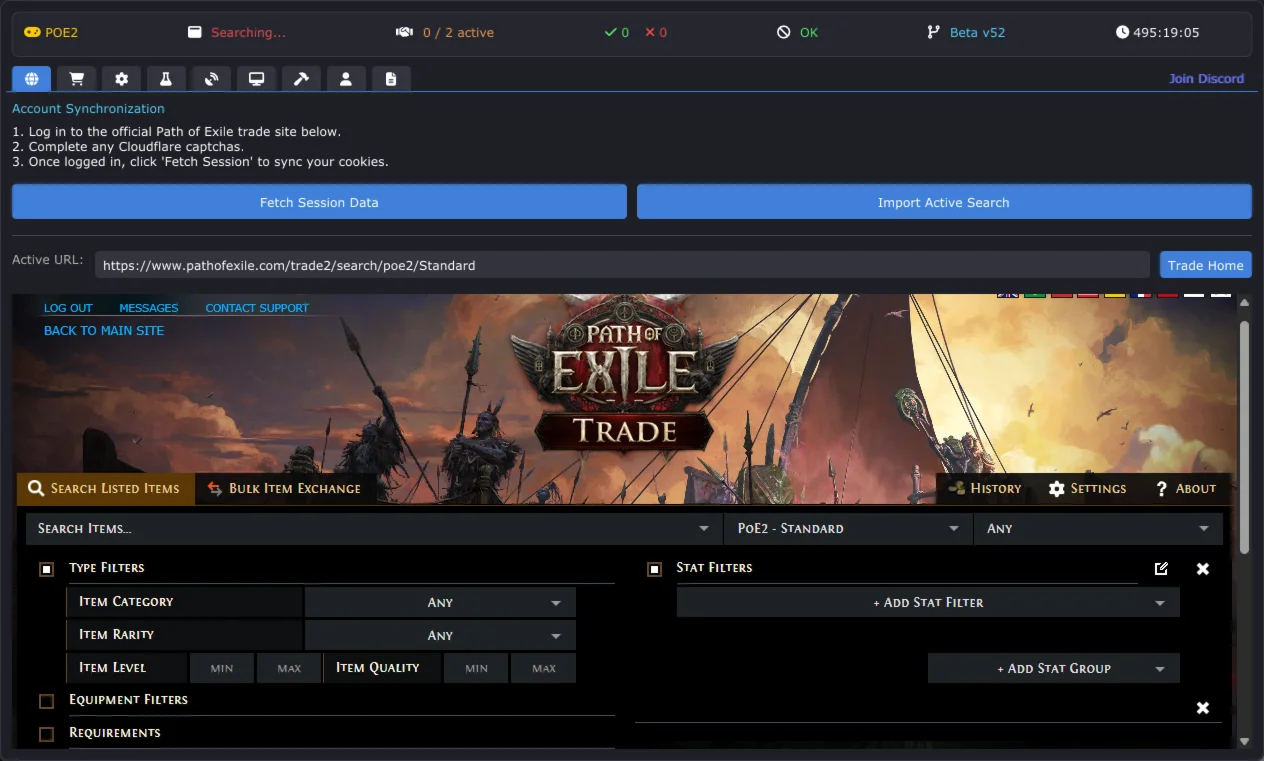This screenshot has height=761, width=1264.
Task: Click the Trade Home button
Action: tap(1206, 265)
